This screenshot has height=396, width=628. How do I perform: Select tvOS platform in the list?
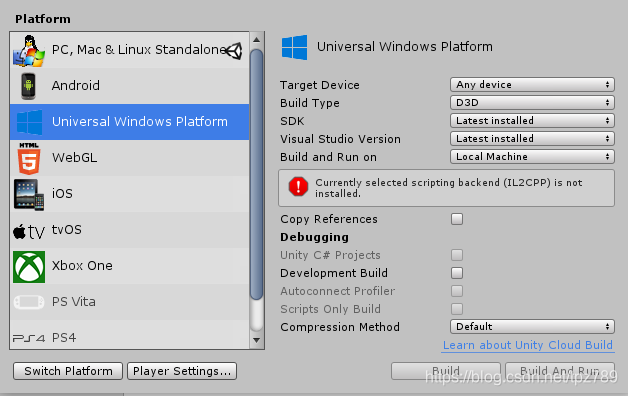tap(129, 230)
